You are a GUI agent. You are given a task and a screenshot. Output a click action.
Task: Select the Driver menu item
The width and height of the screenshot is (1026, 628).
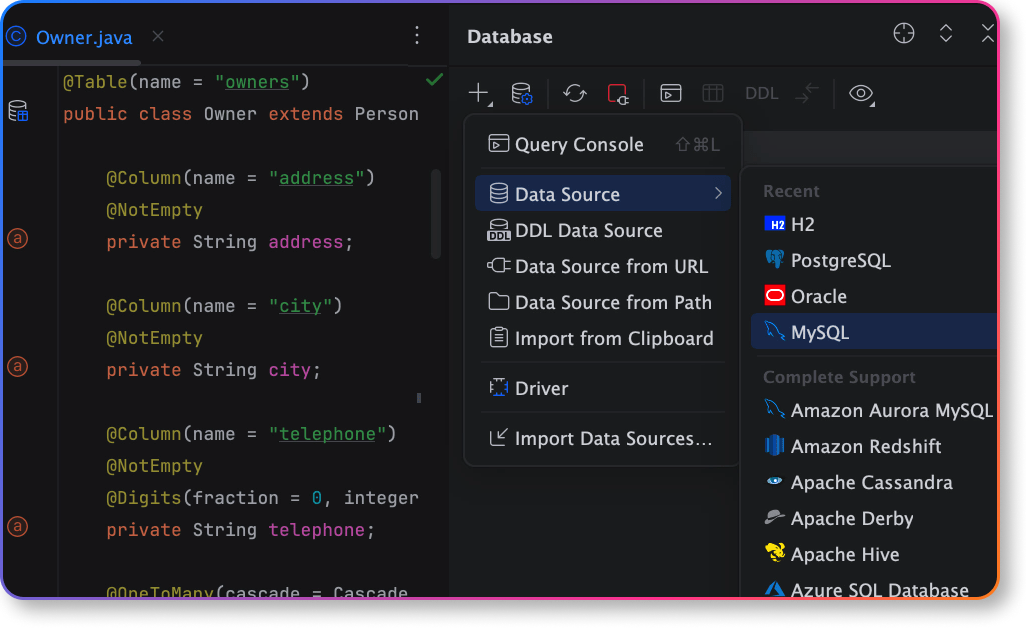(x=603, y=388)
